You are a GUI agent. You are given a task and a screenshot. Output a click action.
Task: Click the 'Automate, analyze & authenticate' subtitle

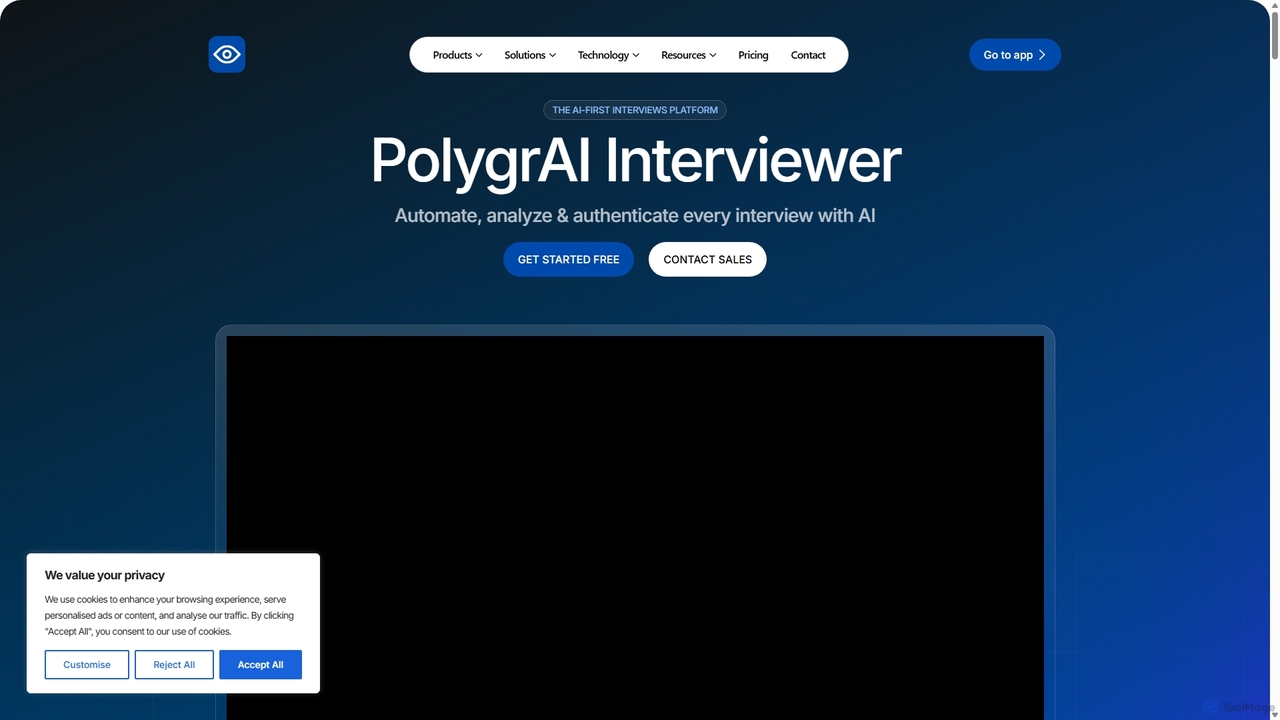pos(635,215)
